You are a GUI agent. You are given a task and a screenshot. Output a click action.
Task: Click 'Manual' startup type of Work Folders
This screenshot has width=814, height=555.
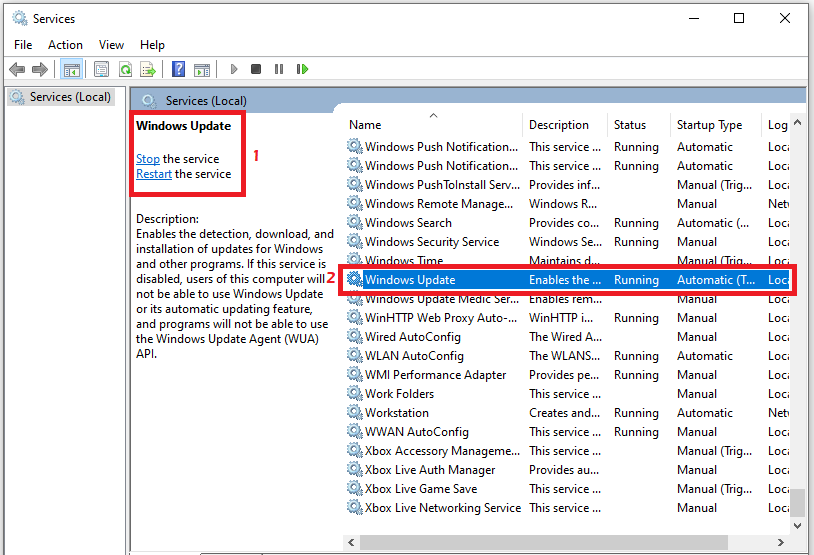pyautogui.click(x=697, y=394)
